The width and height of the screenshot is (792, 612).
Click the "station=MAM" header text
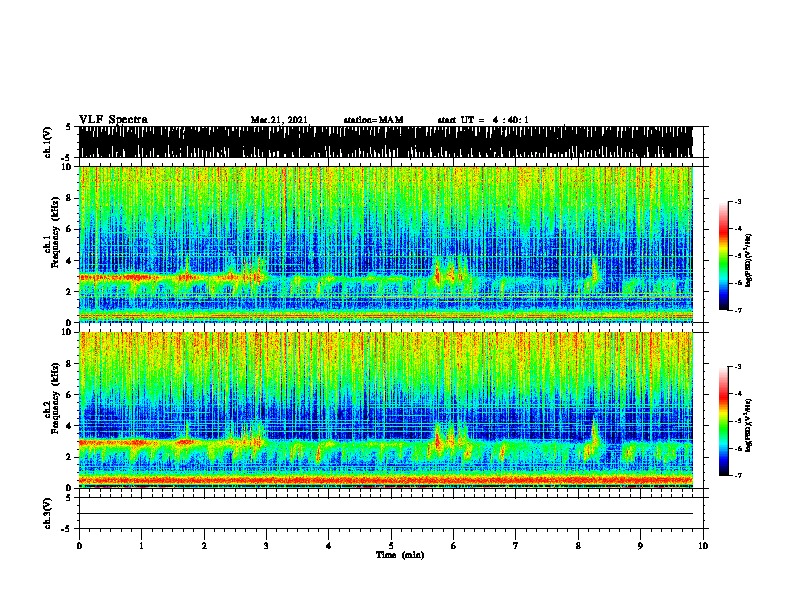374,120
